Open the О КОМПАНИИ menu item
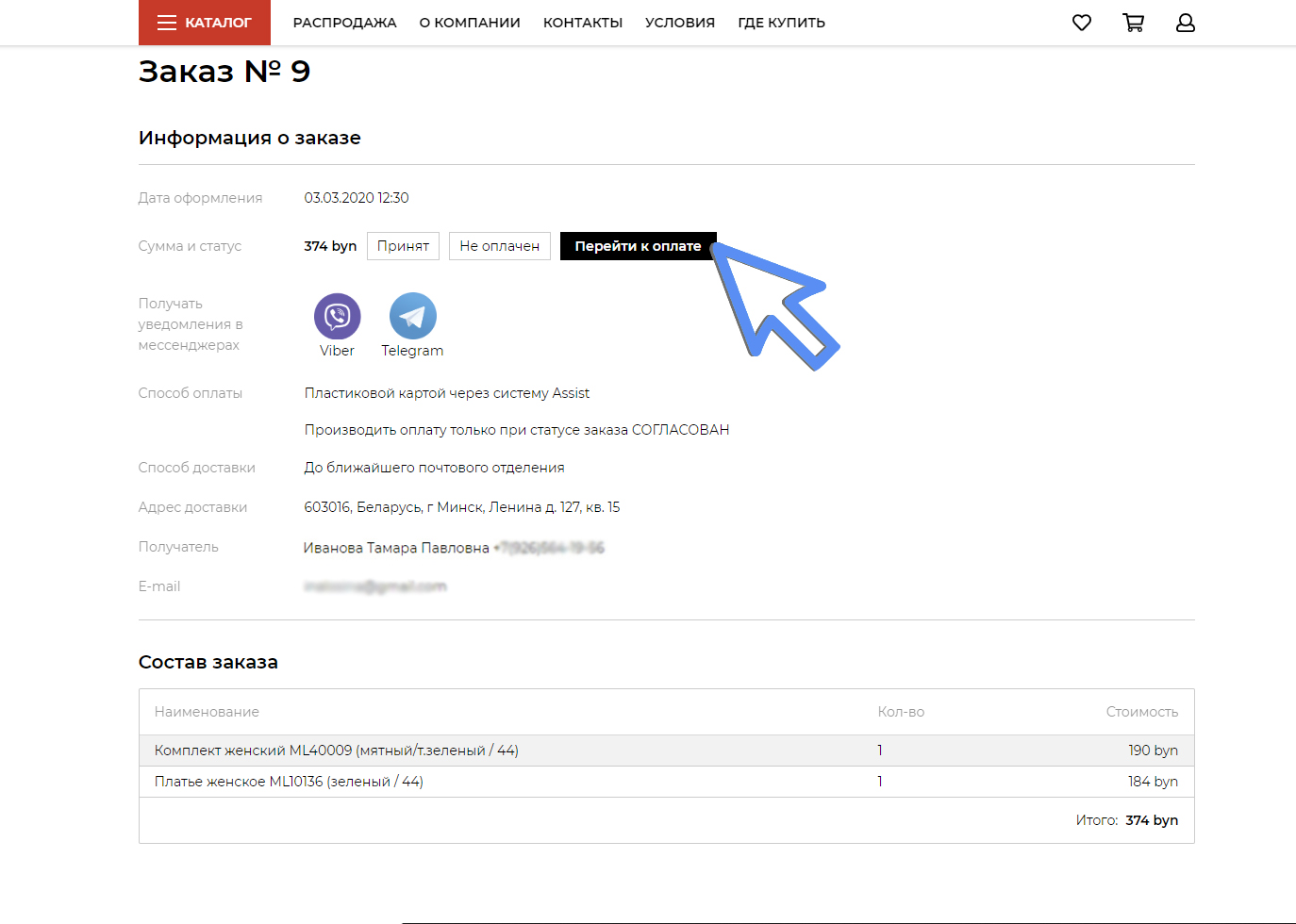The image size is (1296, 924). (470, 23)
